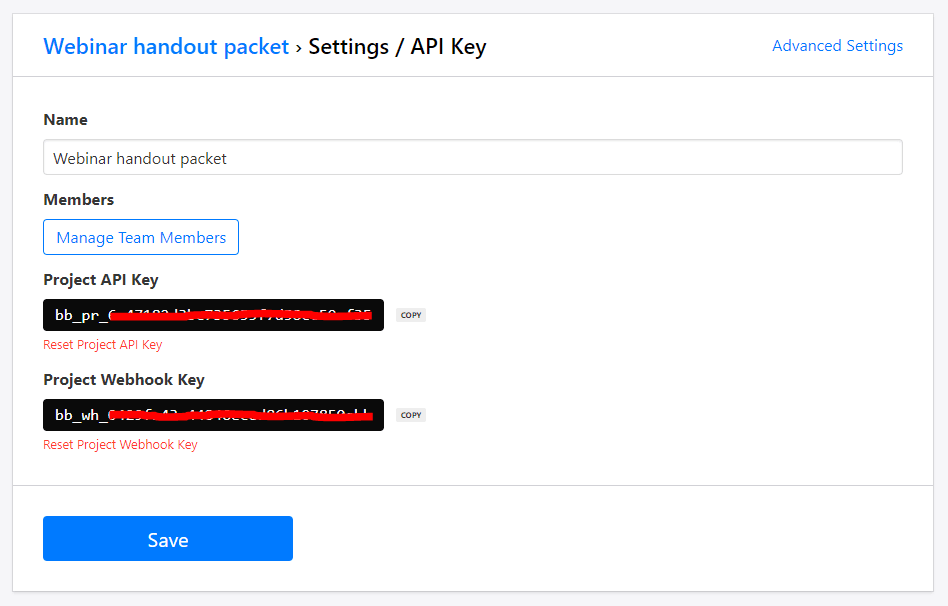Click the Project API Key section label
The image size is (948, 606).
pos(100,280)
